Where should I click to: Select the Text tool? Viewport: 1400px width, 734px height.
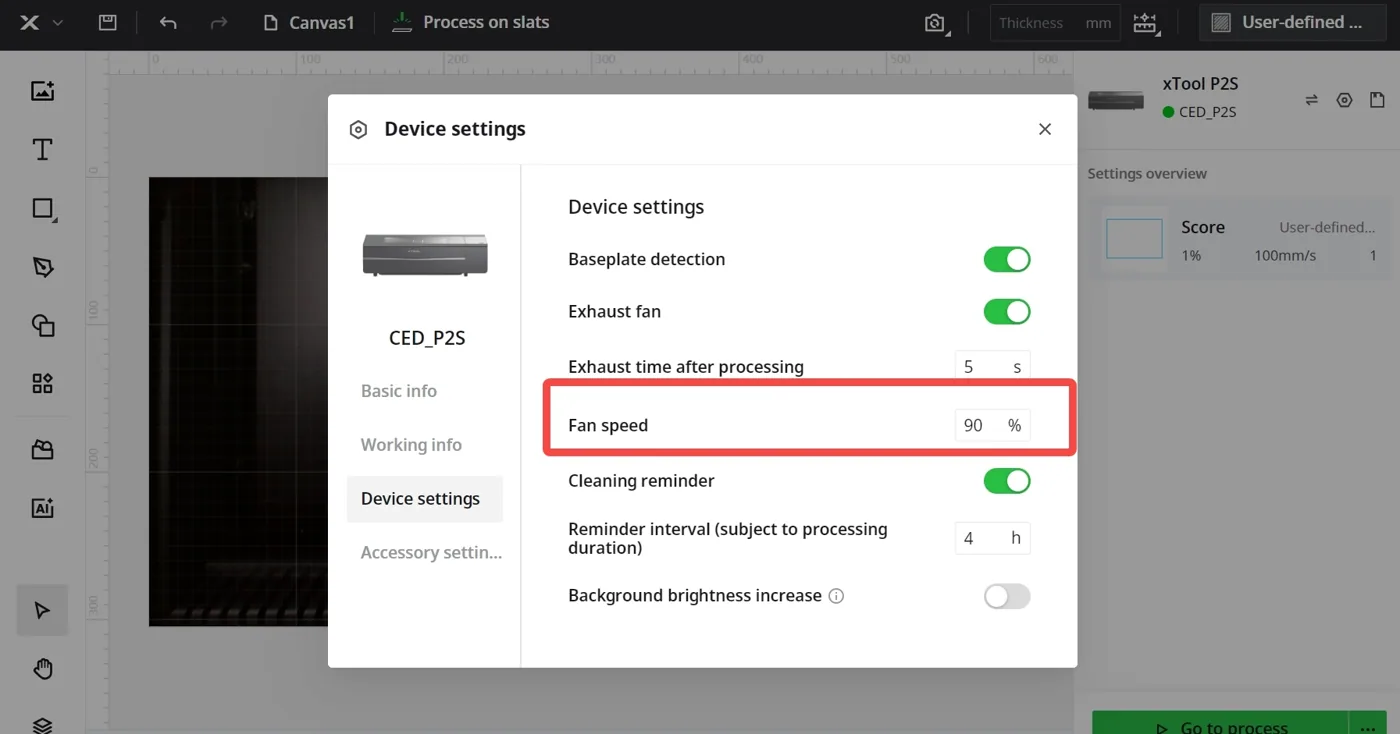click(42, 150)
